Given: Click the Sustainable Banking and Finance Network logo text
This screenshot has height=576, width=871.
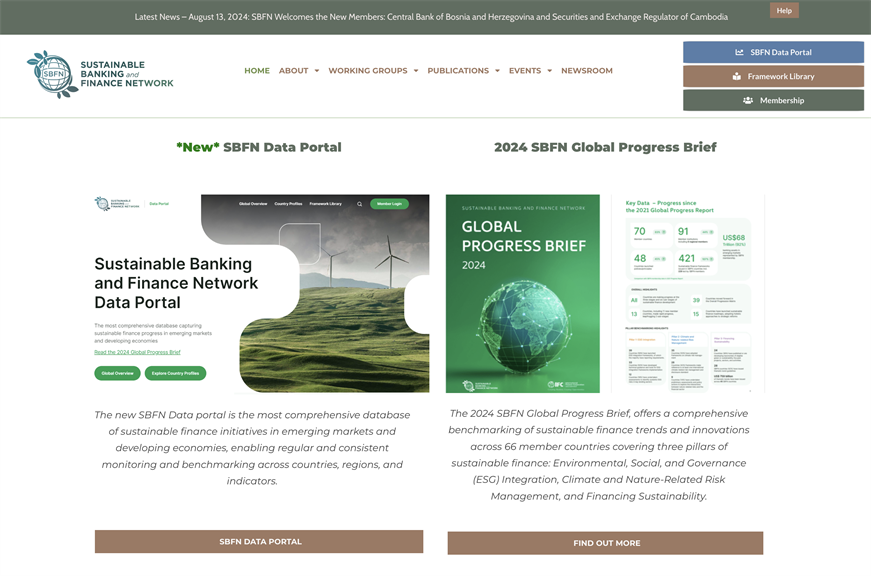Looking at the screenshot, I should coord(127,74).
